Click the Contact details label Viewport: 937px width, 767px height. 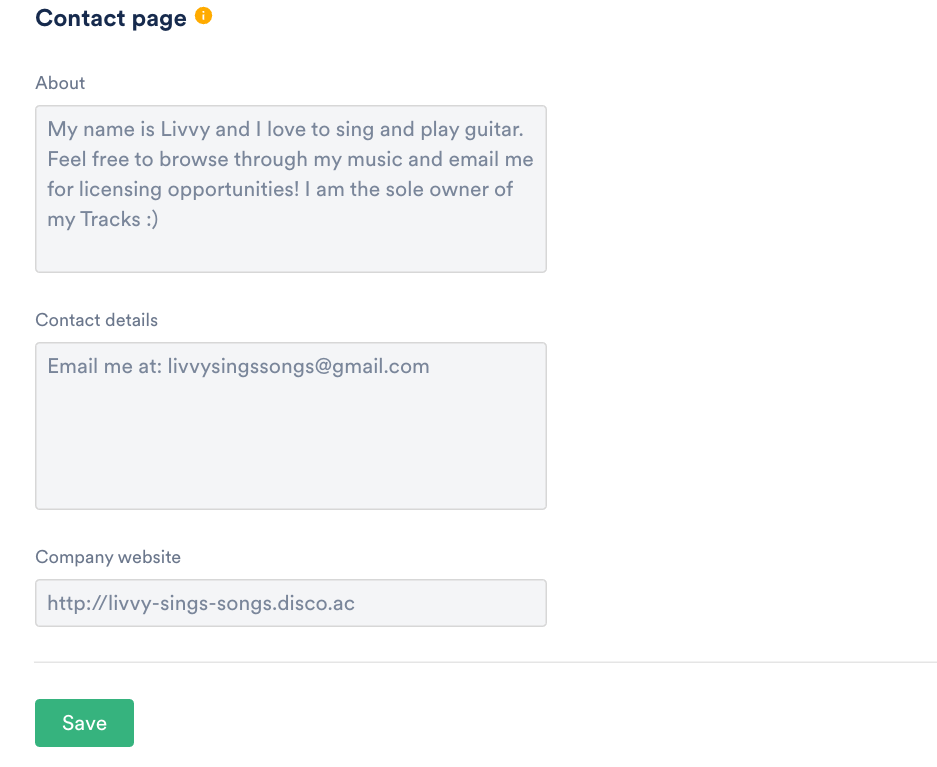(x=96, y=320)
